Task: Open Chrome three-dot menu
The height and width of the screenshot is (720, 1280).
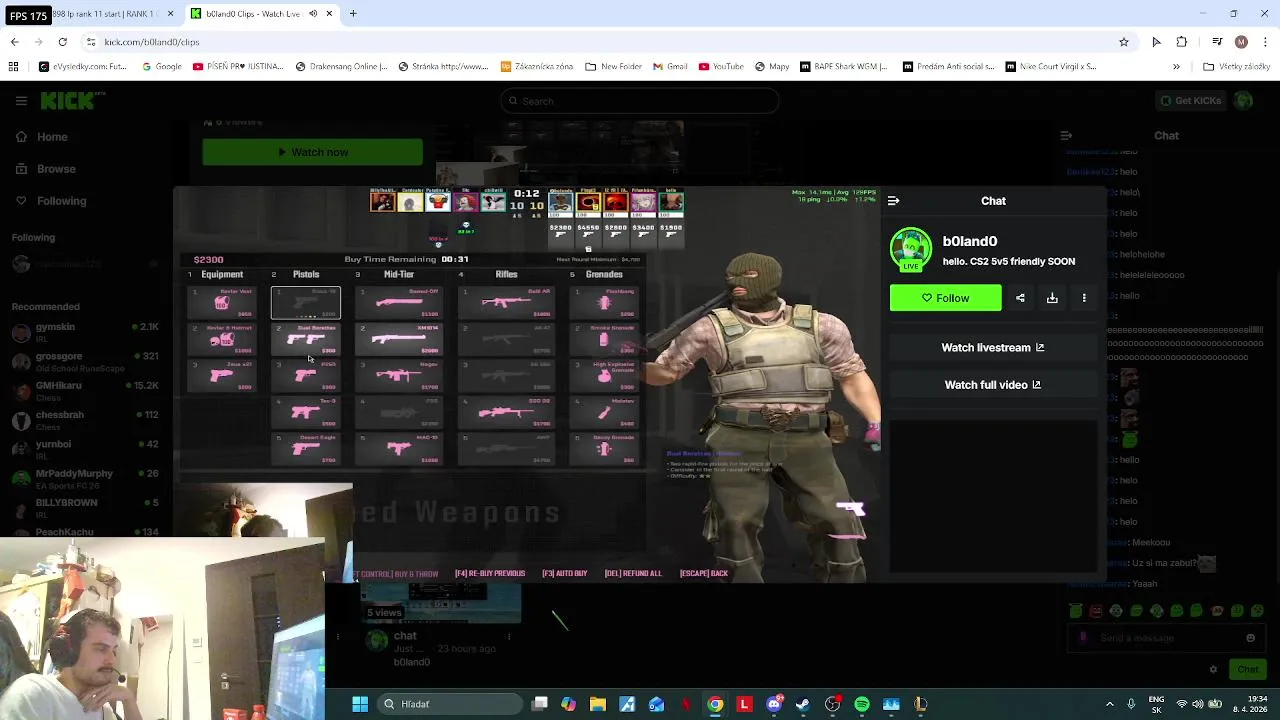Action: pos(1266,42)
